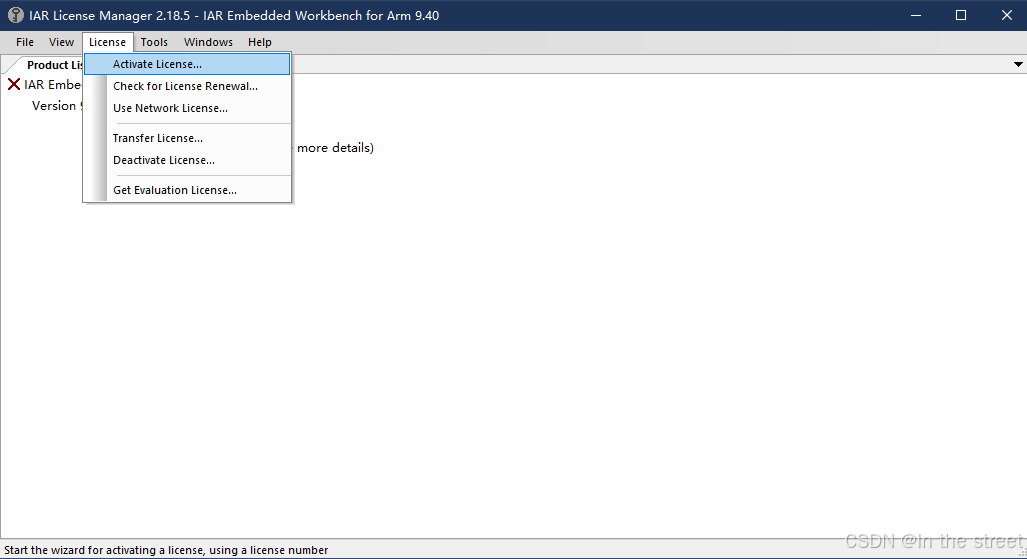Image resolution: width=1027 pixels, height=559 pixels.
Task: Click the IAR License Manager title bar icon
Action: pos(16,15)
